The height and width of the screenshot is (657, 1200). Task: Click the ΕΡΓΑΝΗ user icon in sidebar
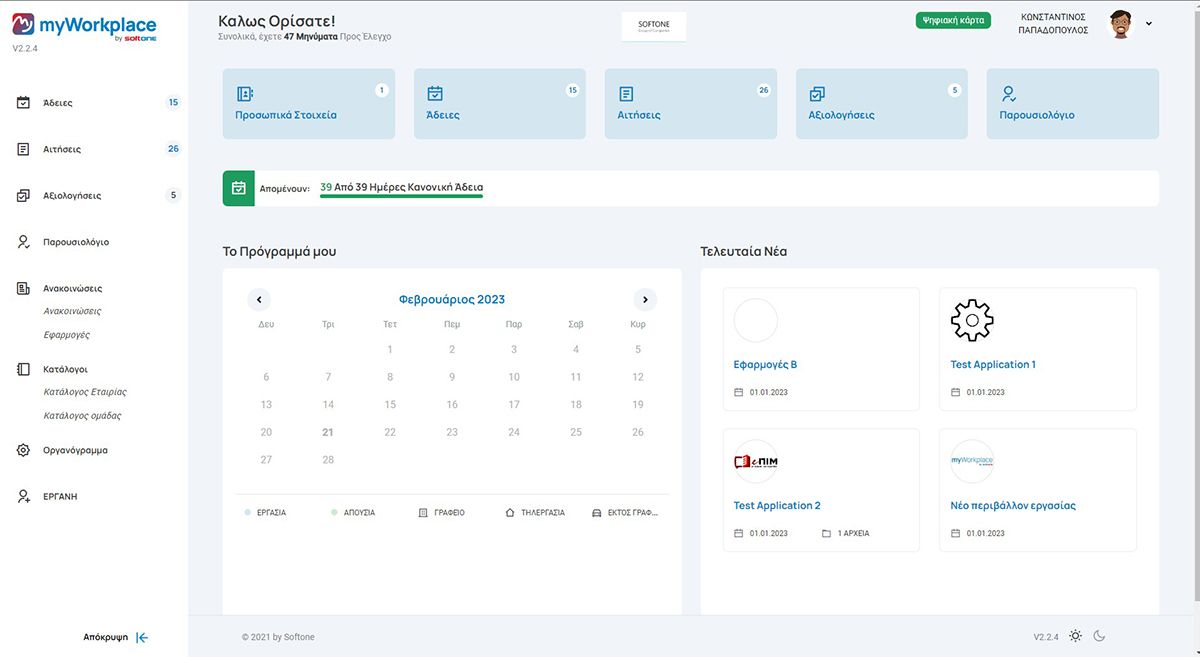point(23,496)
